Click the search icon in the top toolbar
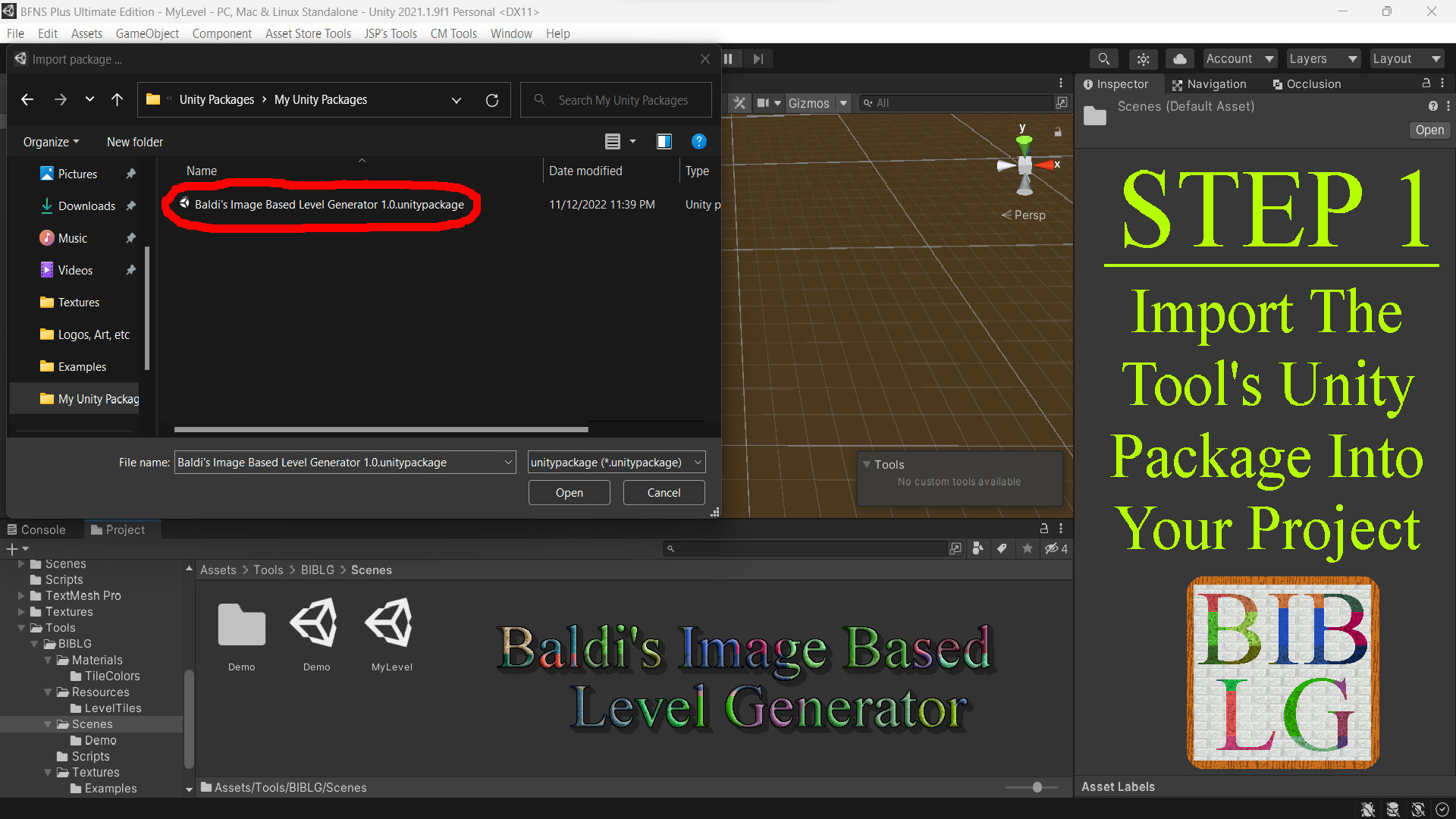This screenshot has width=1456, height=819. coord(1103,58)
